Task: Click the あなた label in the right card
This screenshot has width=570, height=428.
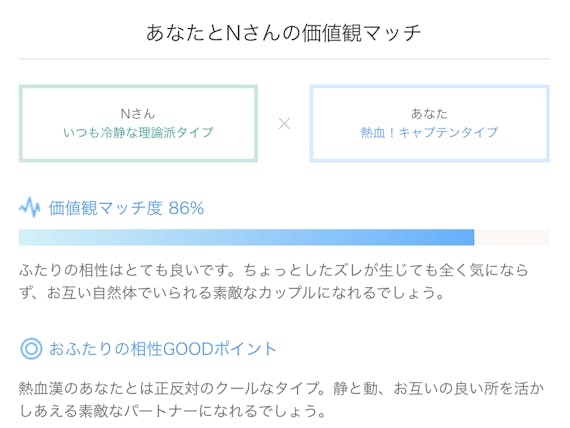Action: pos(429,114)
